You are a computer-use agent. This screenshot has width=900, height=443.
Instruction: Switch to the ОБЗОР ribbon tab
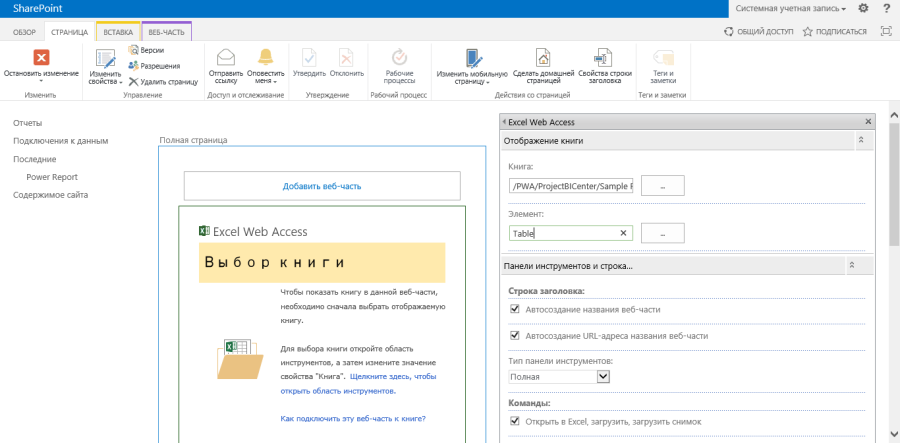click(x=25, y=32)
